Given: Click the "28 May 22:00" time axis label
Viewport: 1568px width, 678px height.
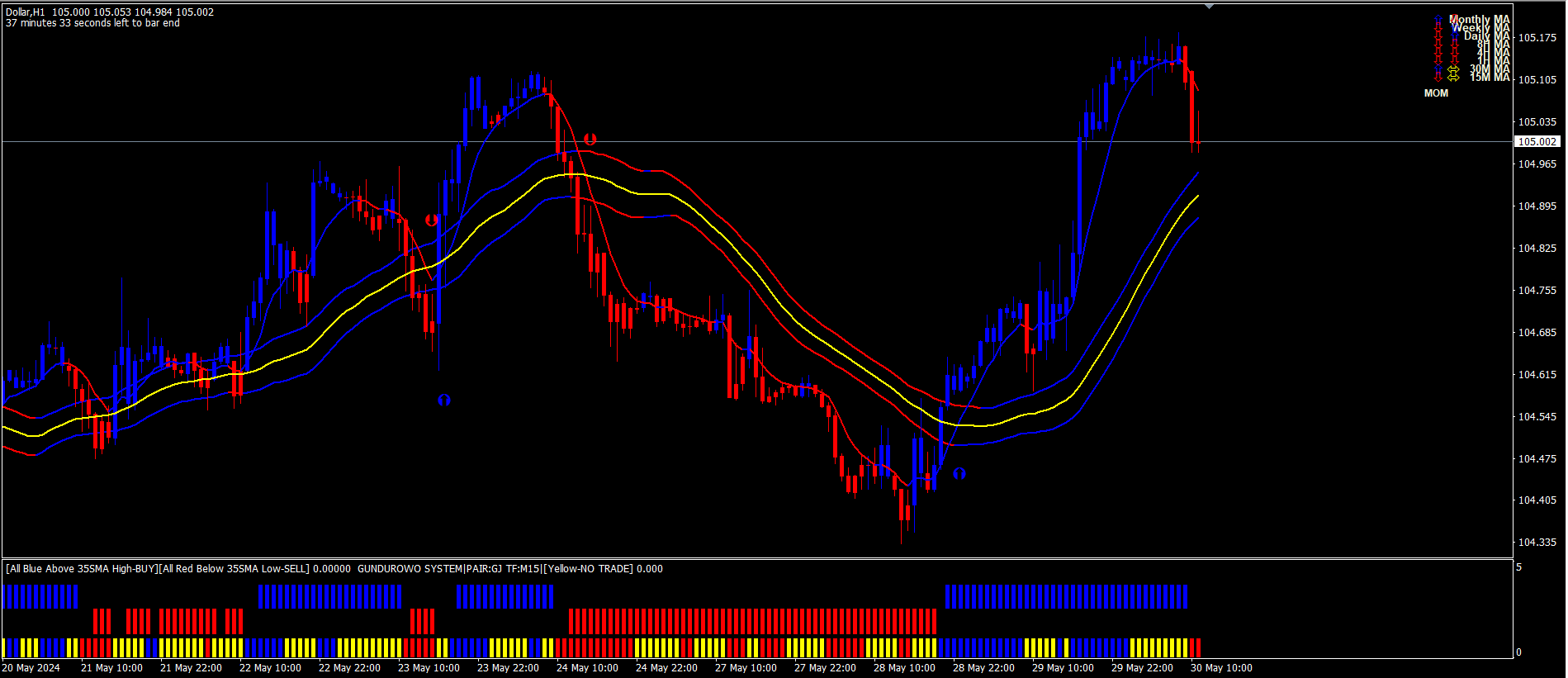Looking at the screenshot, I should click(983, 668).
